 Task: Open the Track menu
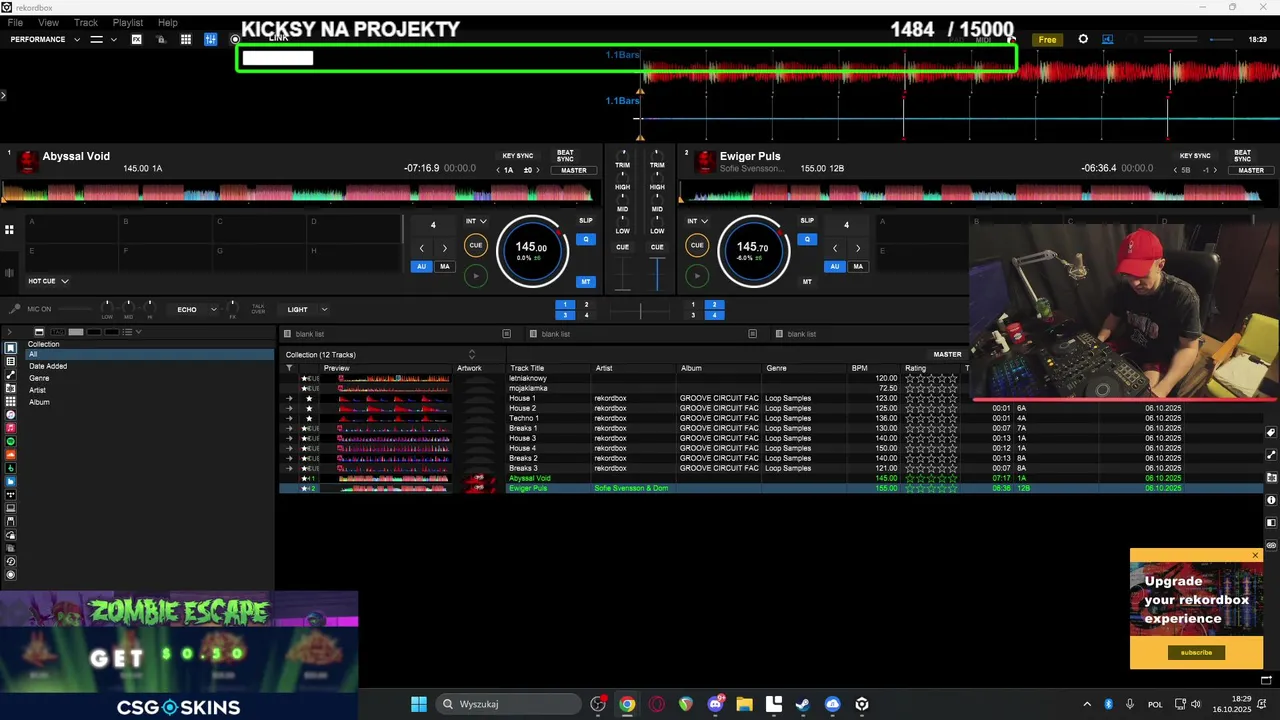[86, 22]
